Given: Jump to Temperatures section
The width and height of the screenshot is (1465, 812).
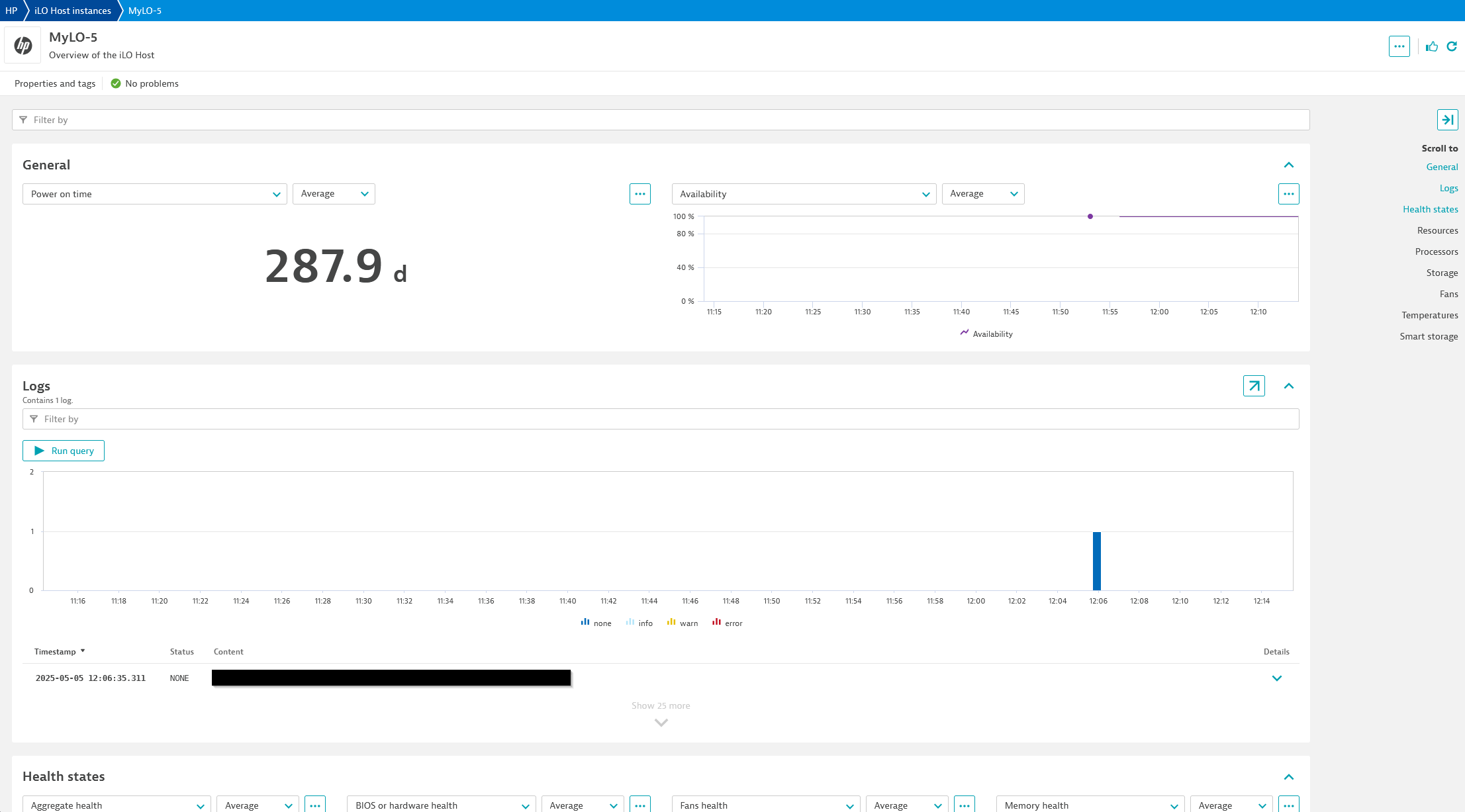Looking at the screenshot, I should tap(1429, 315).
